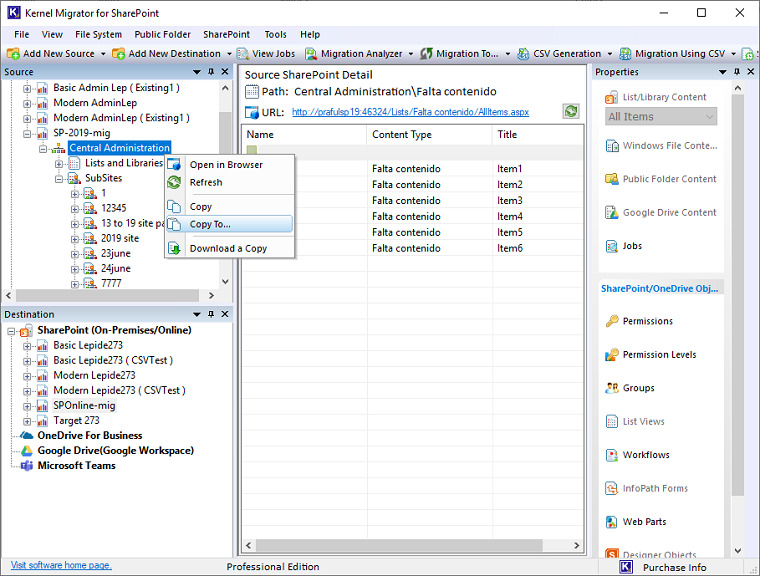Select the Central Administration tree item
This screenshot has height=576, width=760.
click(119, 148)
